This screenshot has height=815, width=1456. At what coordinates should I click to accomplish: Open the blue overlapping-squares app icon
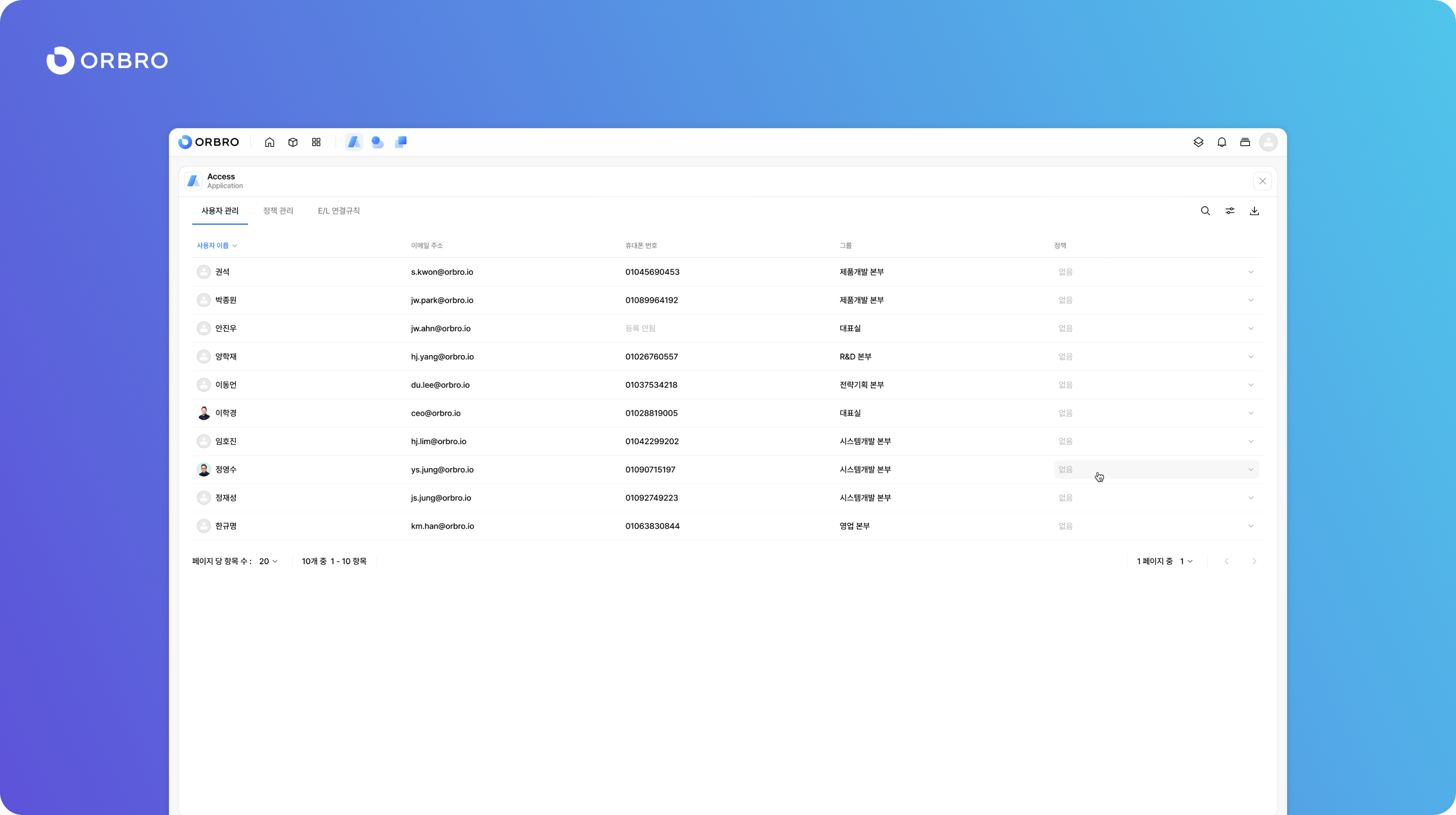[401, 142]
